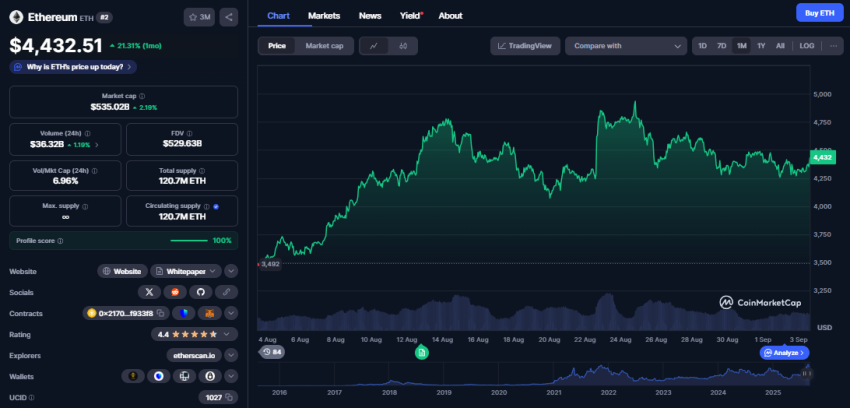
Task: Click the blue shield wallet icon in Contracts
Action: 183,313
